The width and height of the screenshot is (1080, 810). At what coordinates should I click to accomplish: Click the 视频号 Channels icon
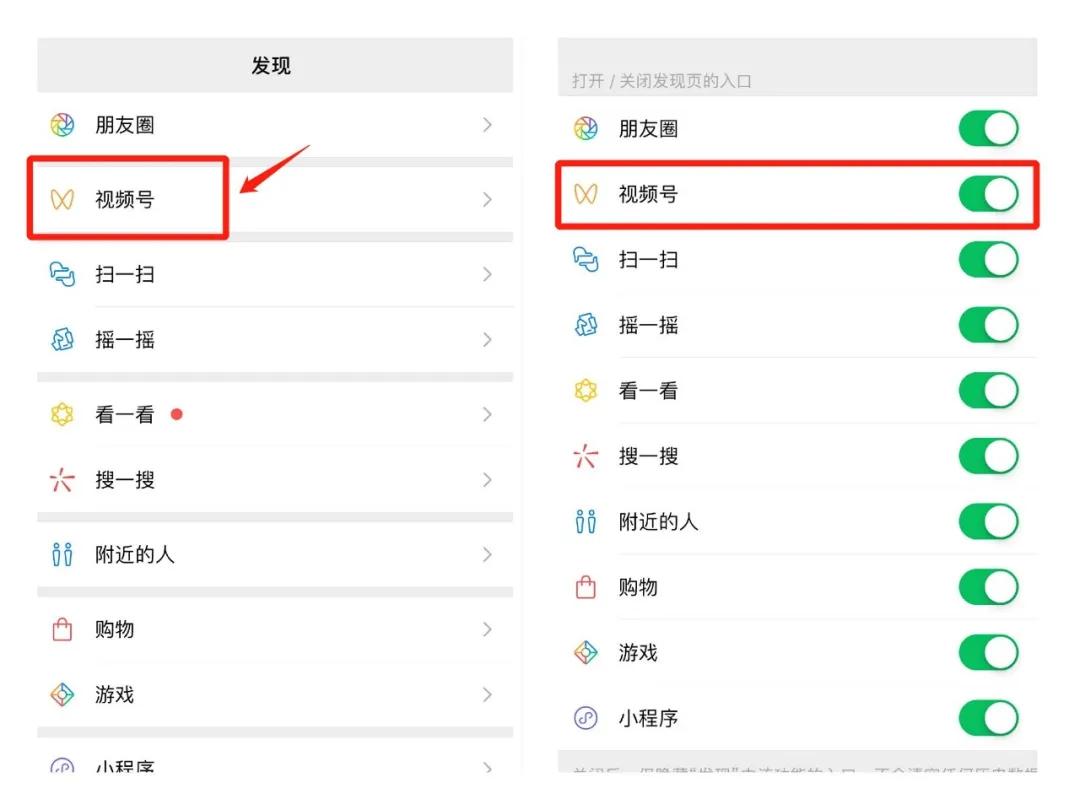point(62,199)
